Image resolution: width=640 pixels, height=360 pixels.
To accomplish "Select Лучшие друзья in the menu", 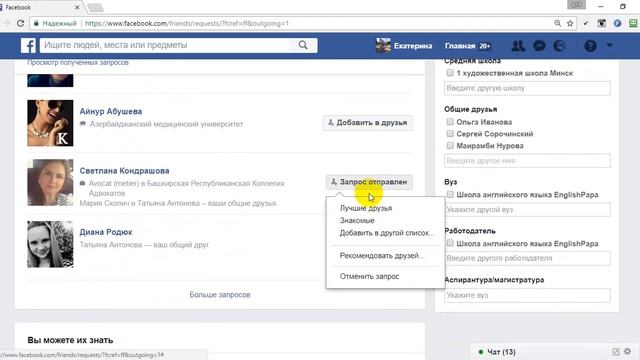I will coord(366,208).
